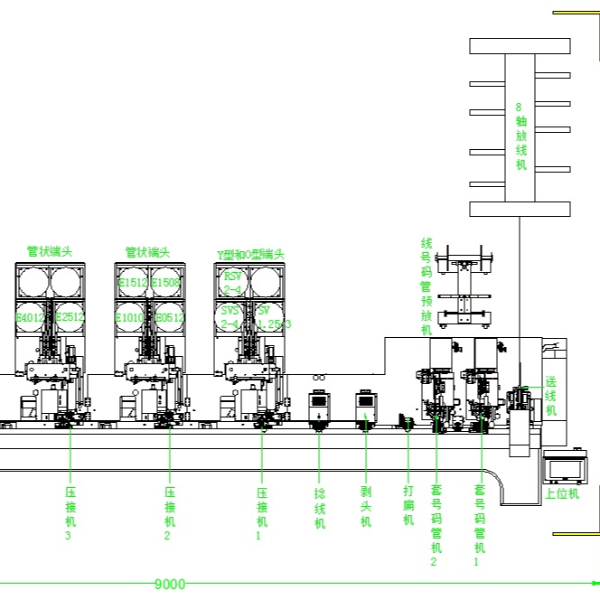600x600 pixels.
Task: Select the 上位机 text label
Action: tap(561, 495)
